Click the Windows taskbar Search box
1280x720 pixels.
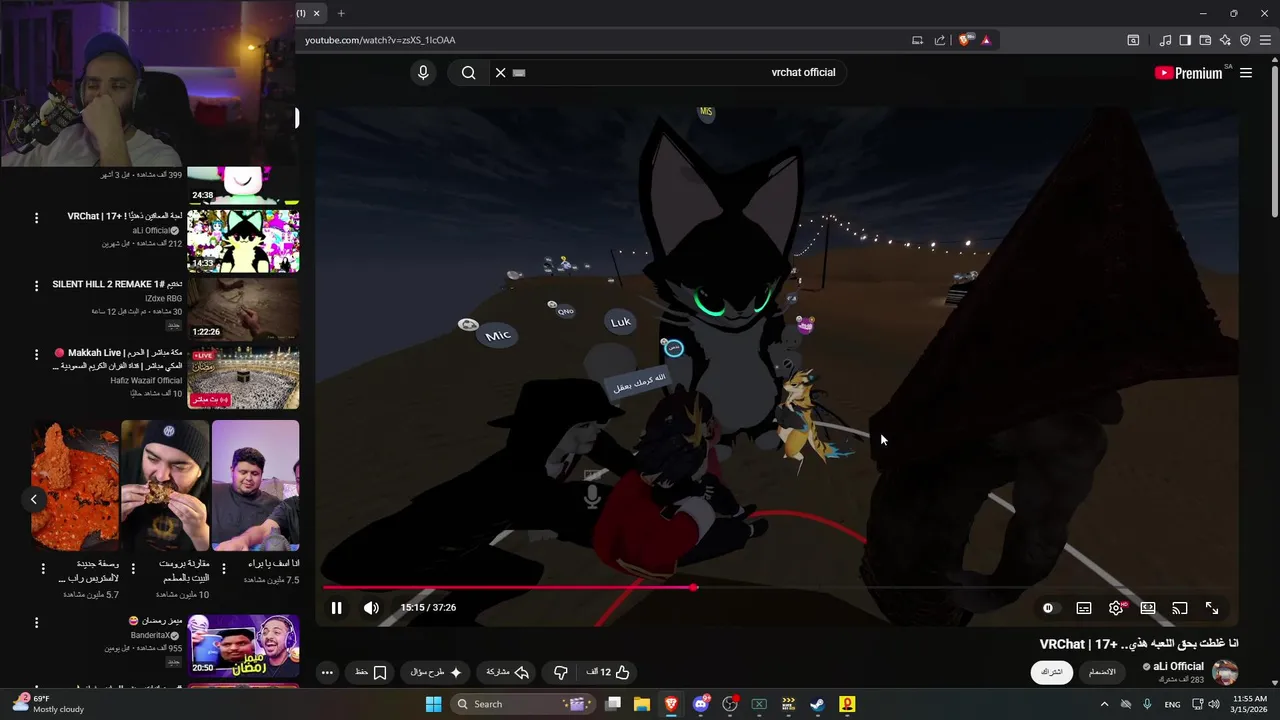click(x=522, y=704)
